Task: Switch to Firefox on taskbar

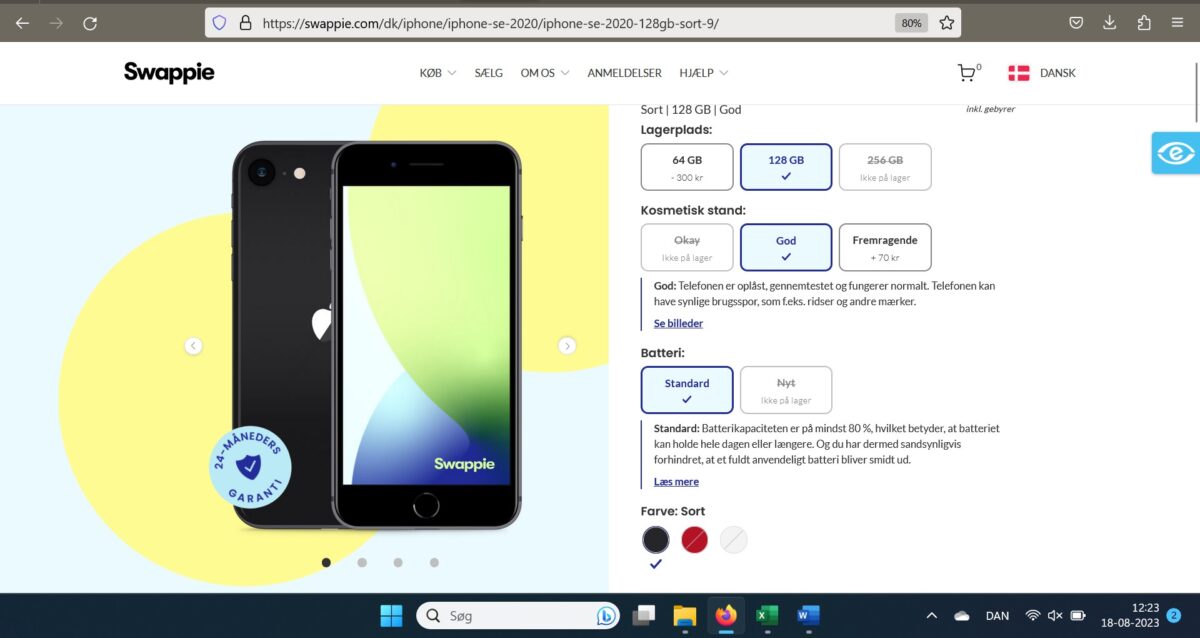Action: [x=726, y=616]
